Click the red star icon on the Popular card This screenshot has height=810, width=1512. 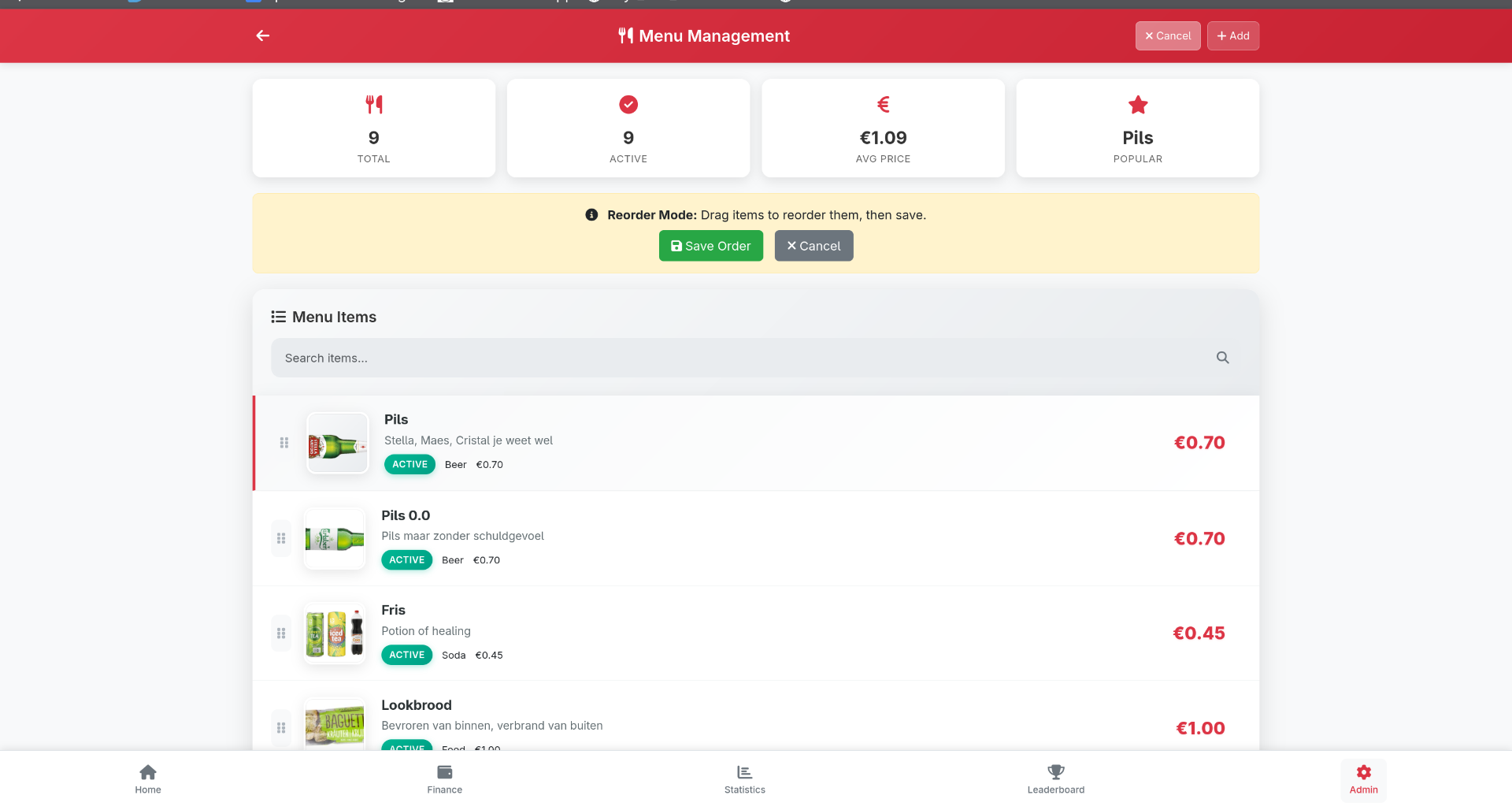point(1136,104)
